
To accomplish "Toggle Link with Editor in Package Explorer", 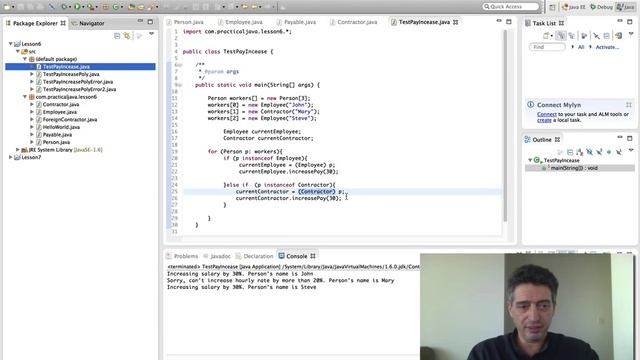I will (127, 36).
